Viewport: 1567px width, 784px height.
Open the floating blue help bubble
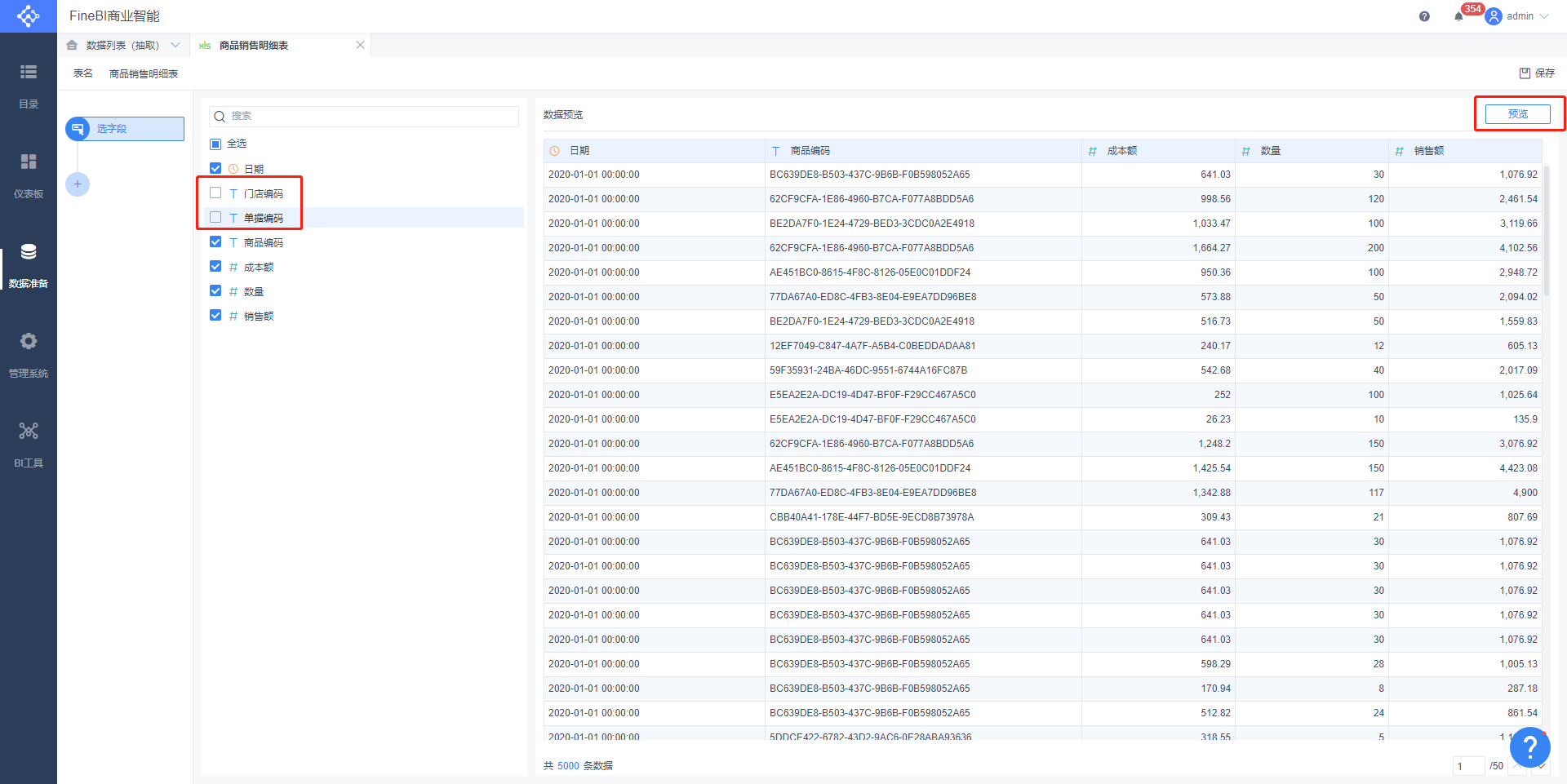(x=1529, y=746)
